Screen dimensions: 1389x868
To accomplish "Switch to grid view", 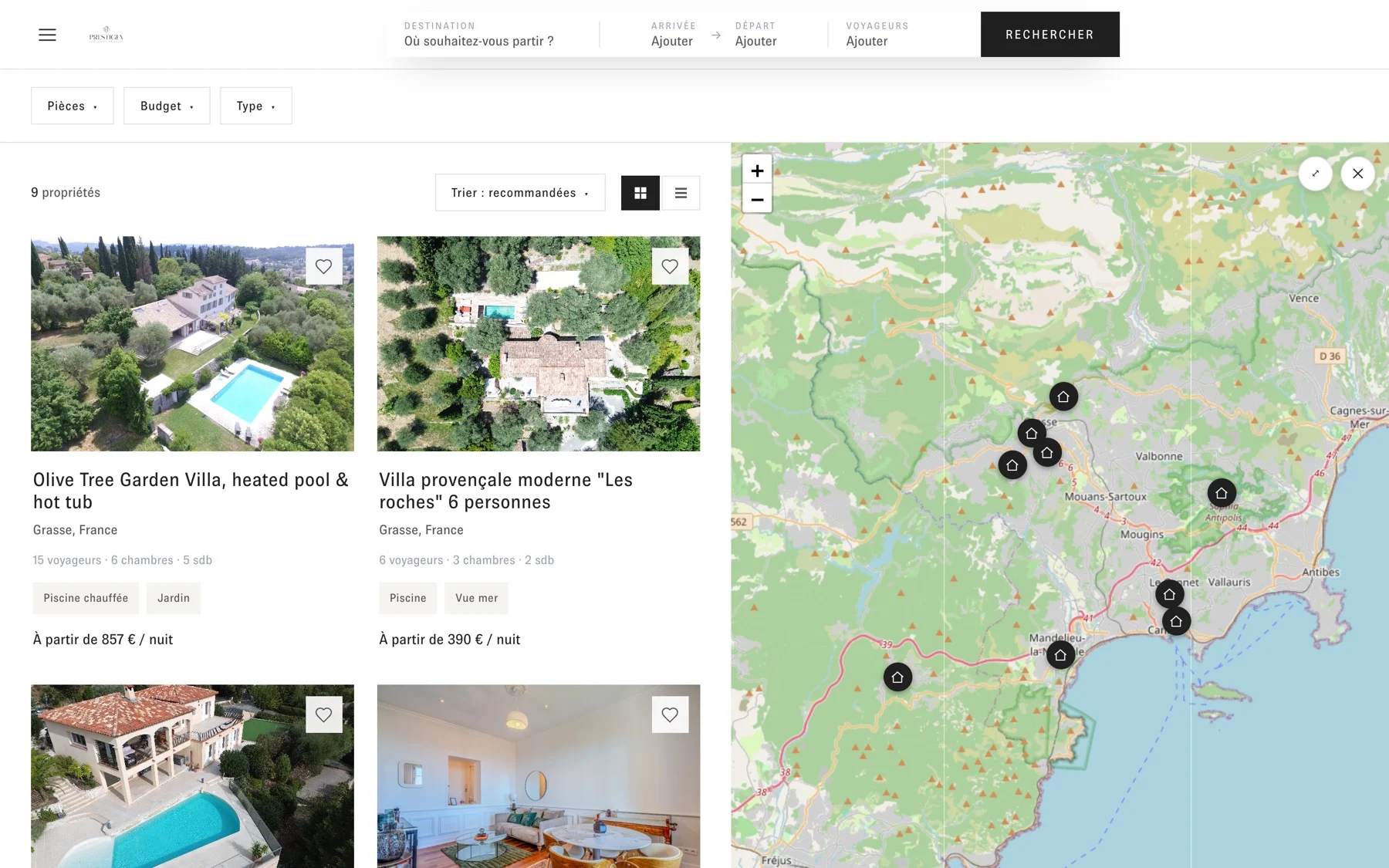I will (x=640, y=193).
